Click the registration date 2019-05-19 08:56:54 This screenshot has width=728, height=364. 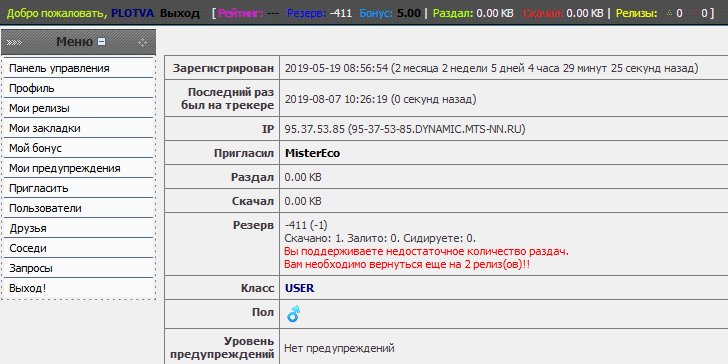[x=336, y=68]
